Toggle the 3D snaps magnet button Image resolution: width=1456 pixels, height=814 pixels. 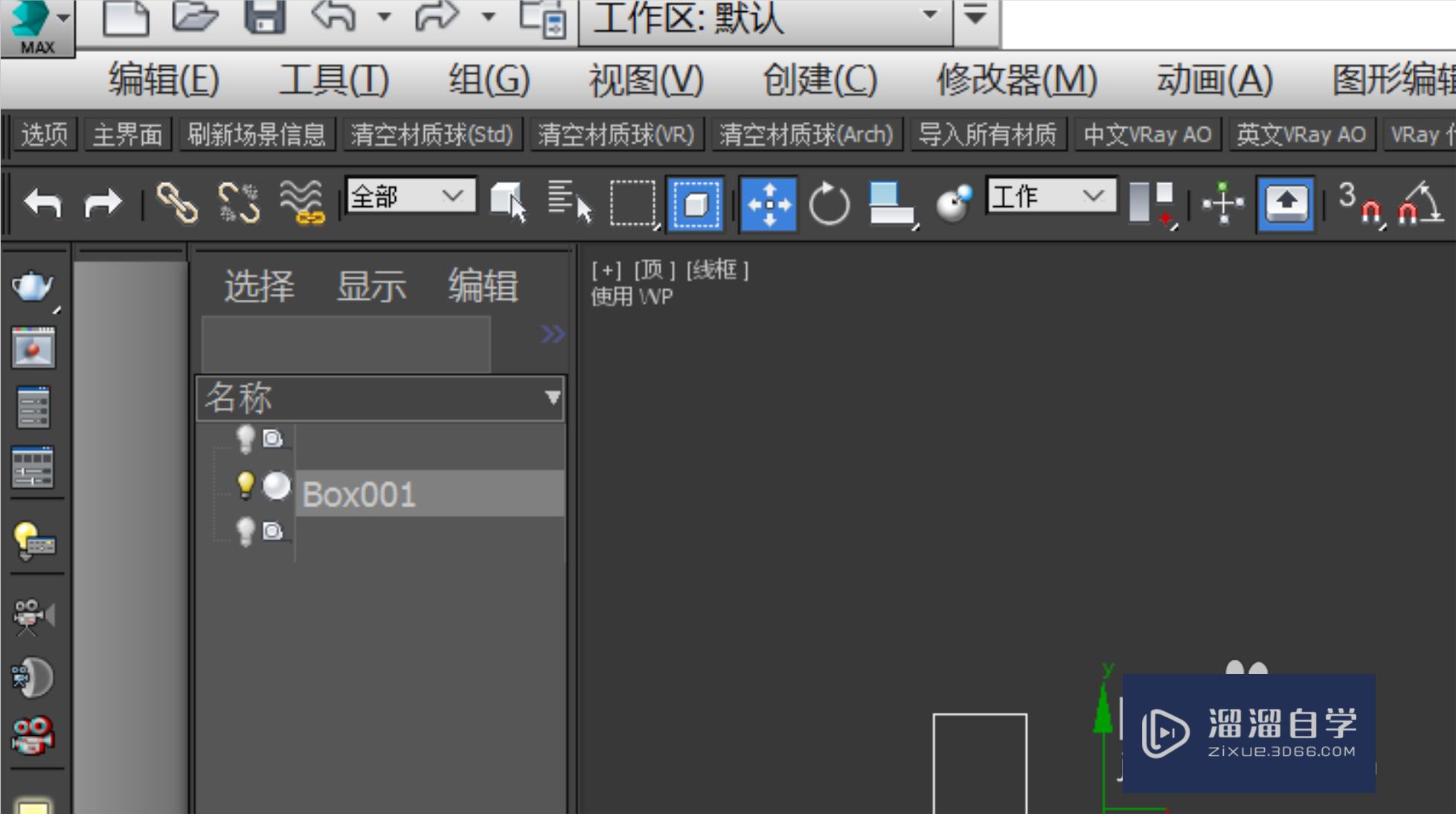click(1360, 203)
